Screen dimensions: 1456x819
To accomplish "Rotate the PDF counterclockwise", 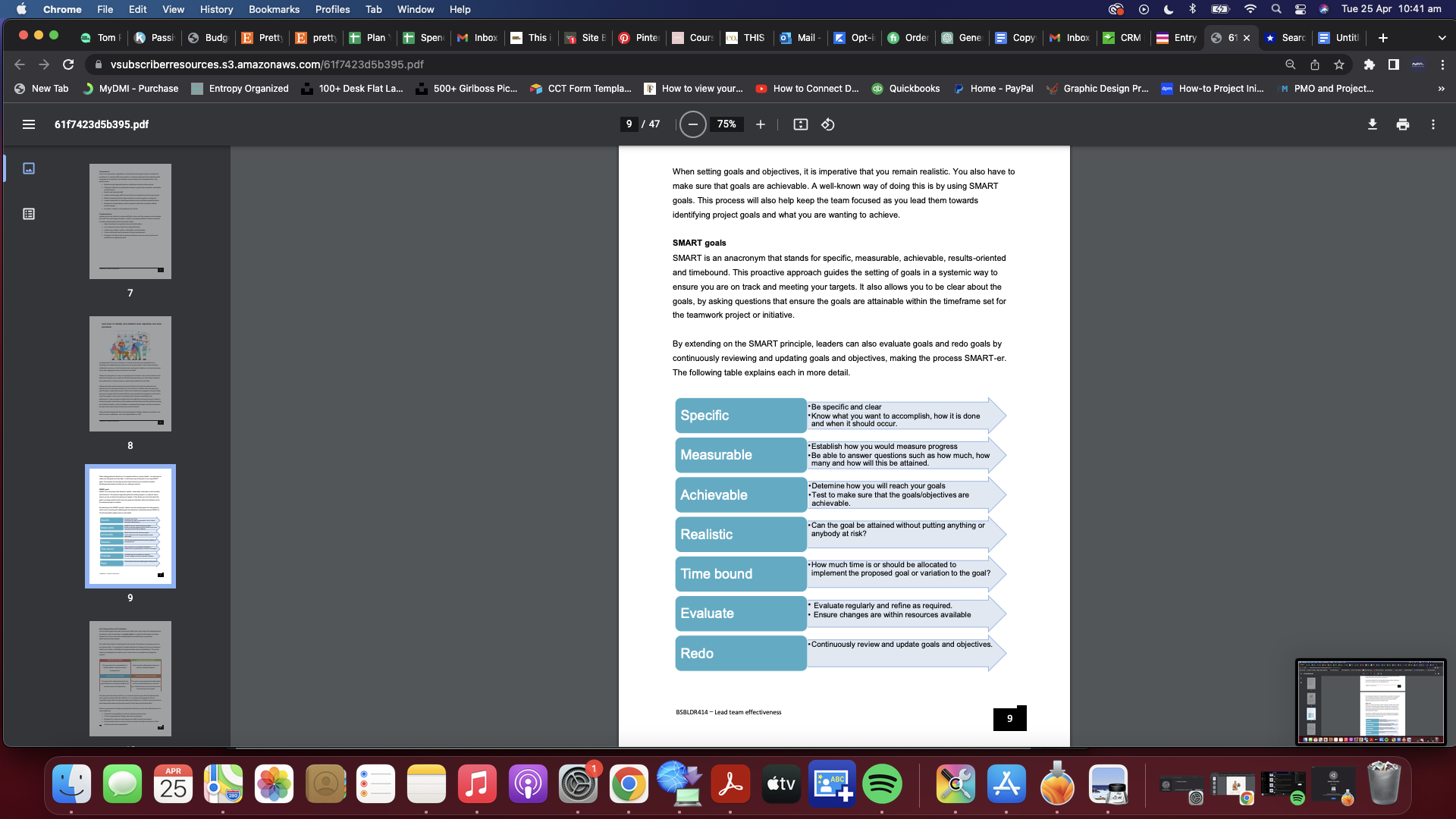I will [x=827, y=124].
